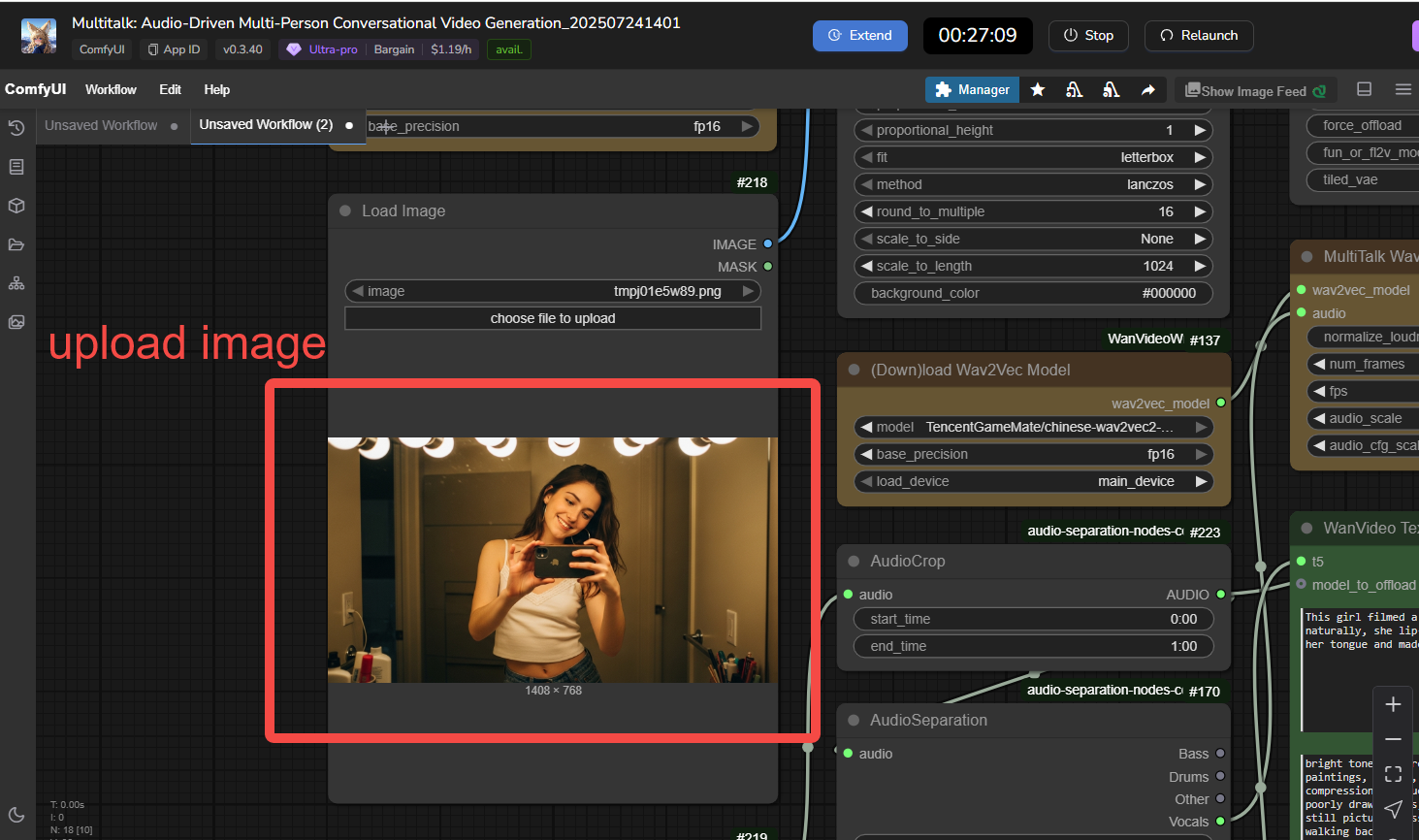The image size is (1419, 840).
Task: Click the 00:27:09 timer display
Action: coord(978,35)
